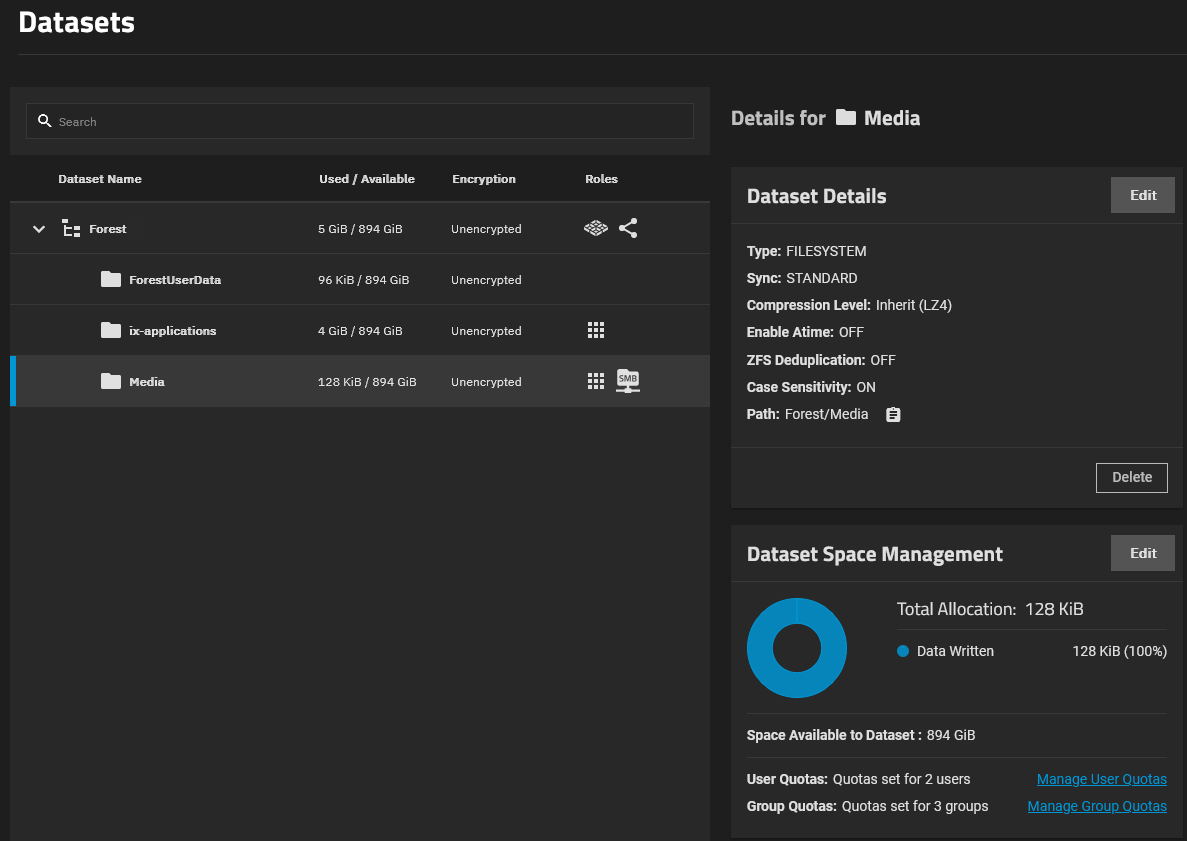The image size is (1187, 841).
Task: Click the magnifier icon in search bar
Action: click(44, 121)
